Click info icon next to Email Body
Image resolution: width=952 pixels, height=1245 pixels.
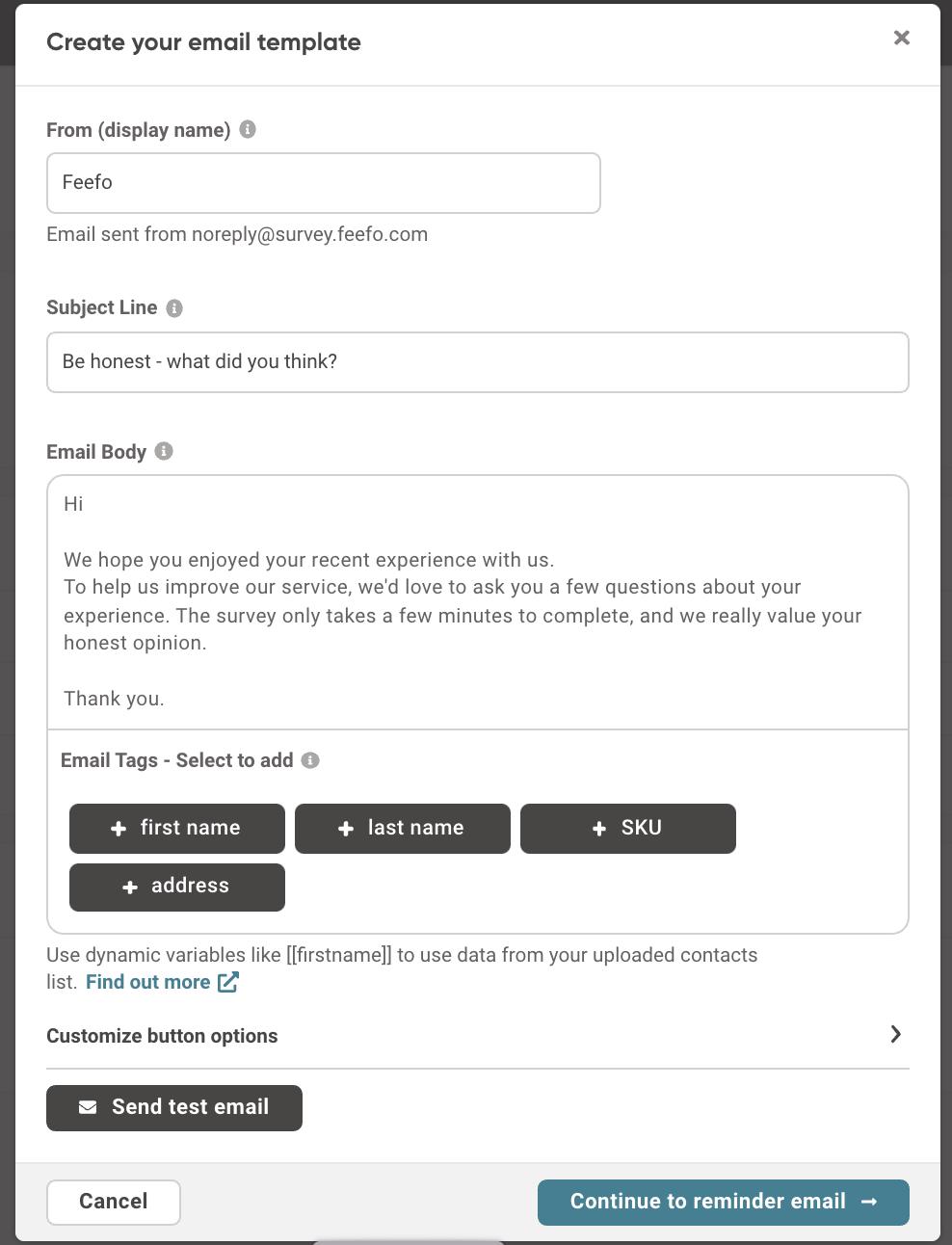pos(164,451)
